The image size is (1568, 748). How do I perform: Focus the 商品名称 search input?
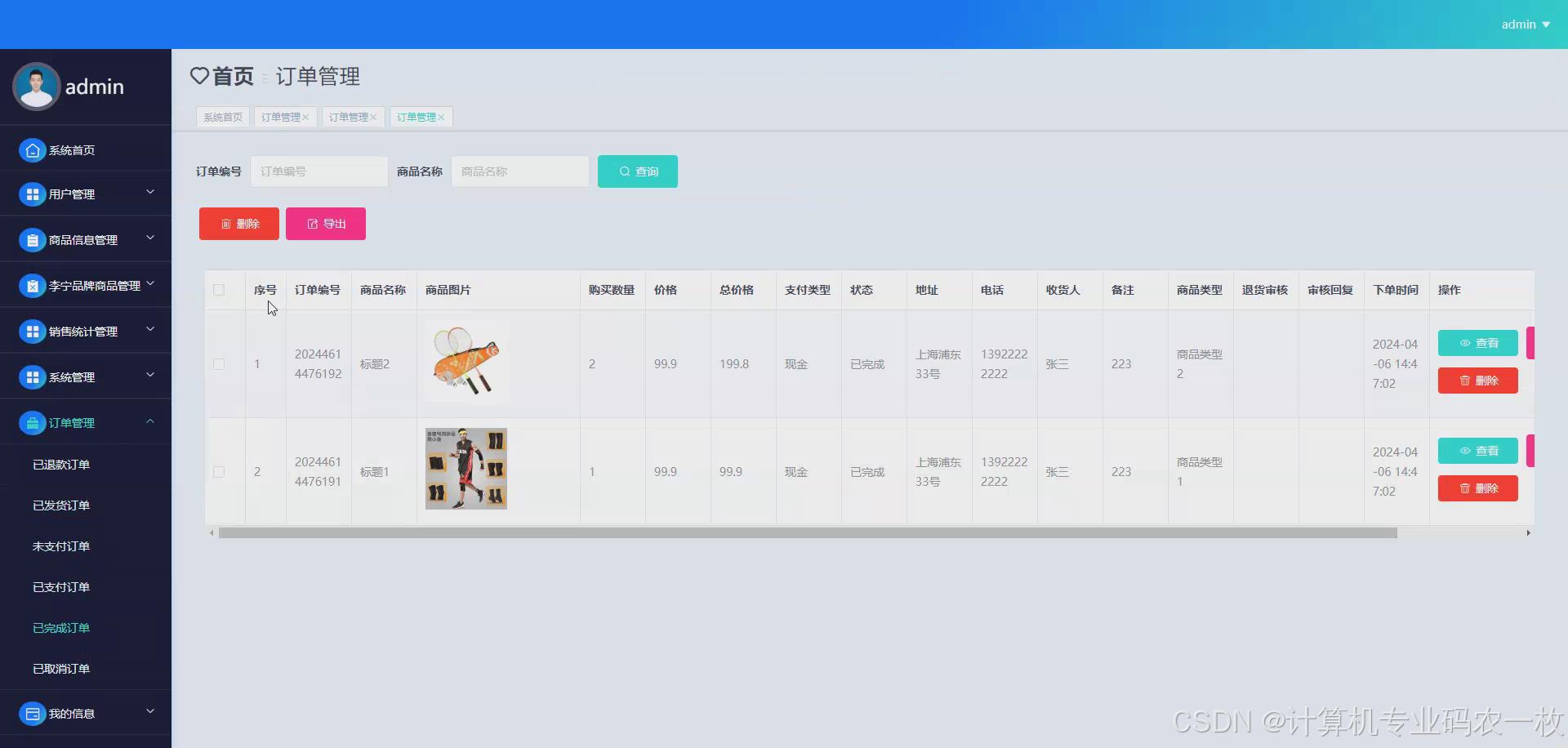(520, 171)
